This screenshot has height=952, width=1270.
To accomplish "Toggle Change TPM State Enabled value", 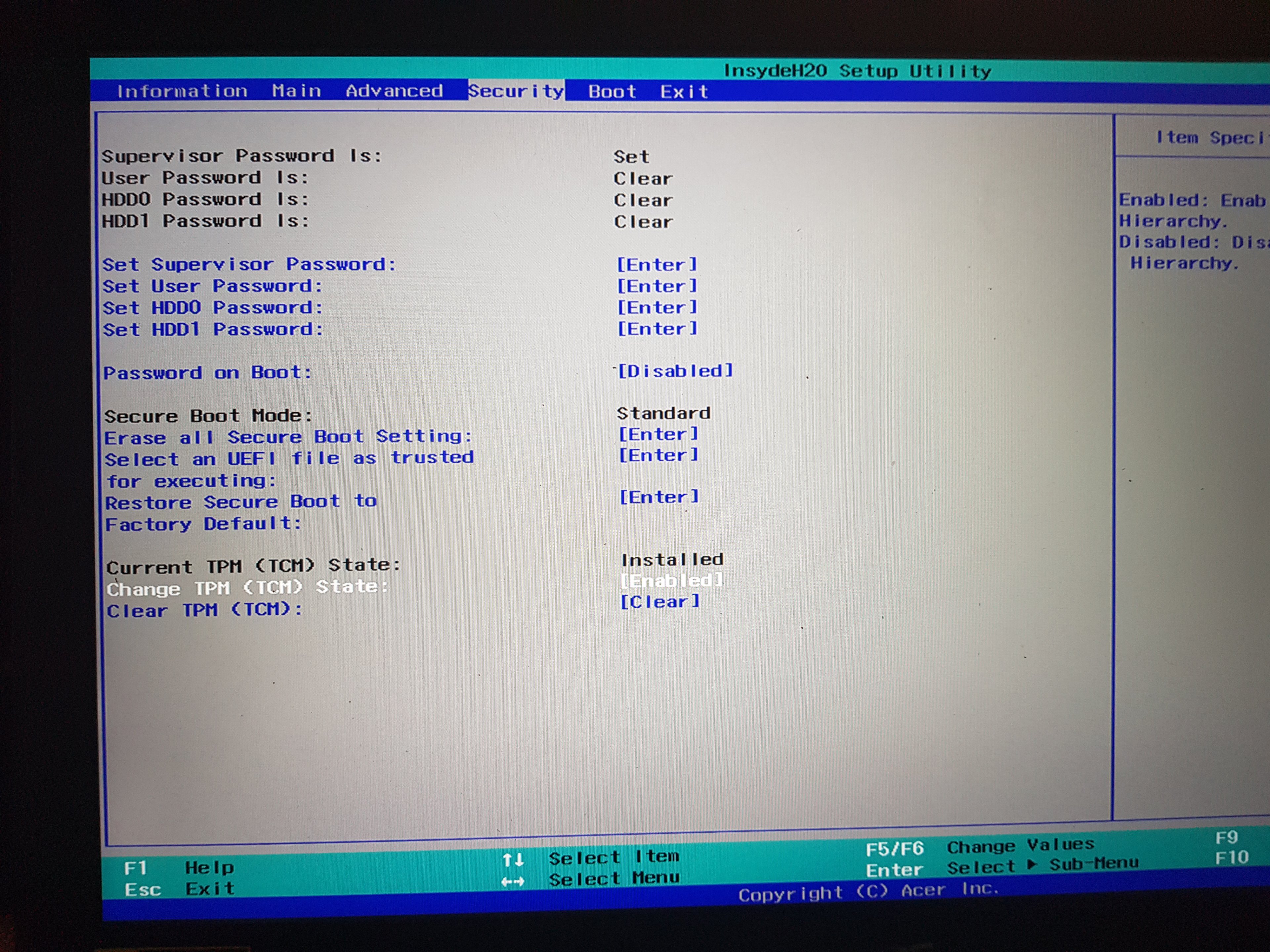I will point(671,581).
